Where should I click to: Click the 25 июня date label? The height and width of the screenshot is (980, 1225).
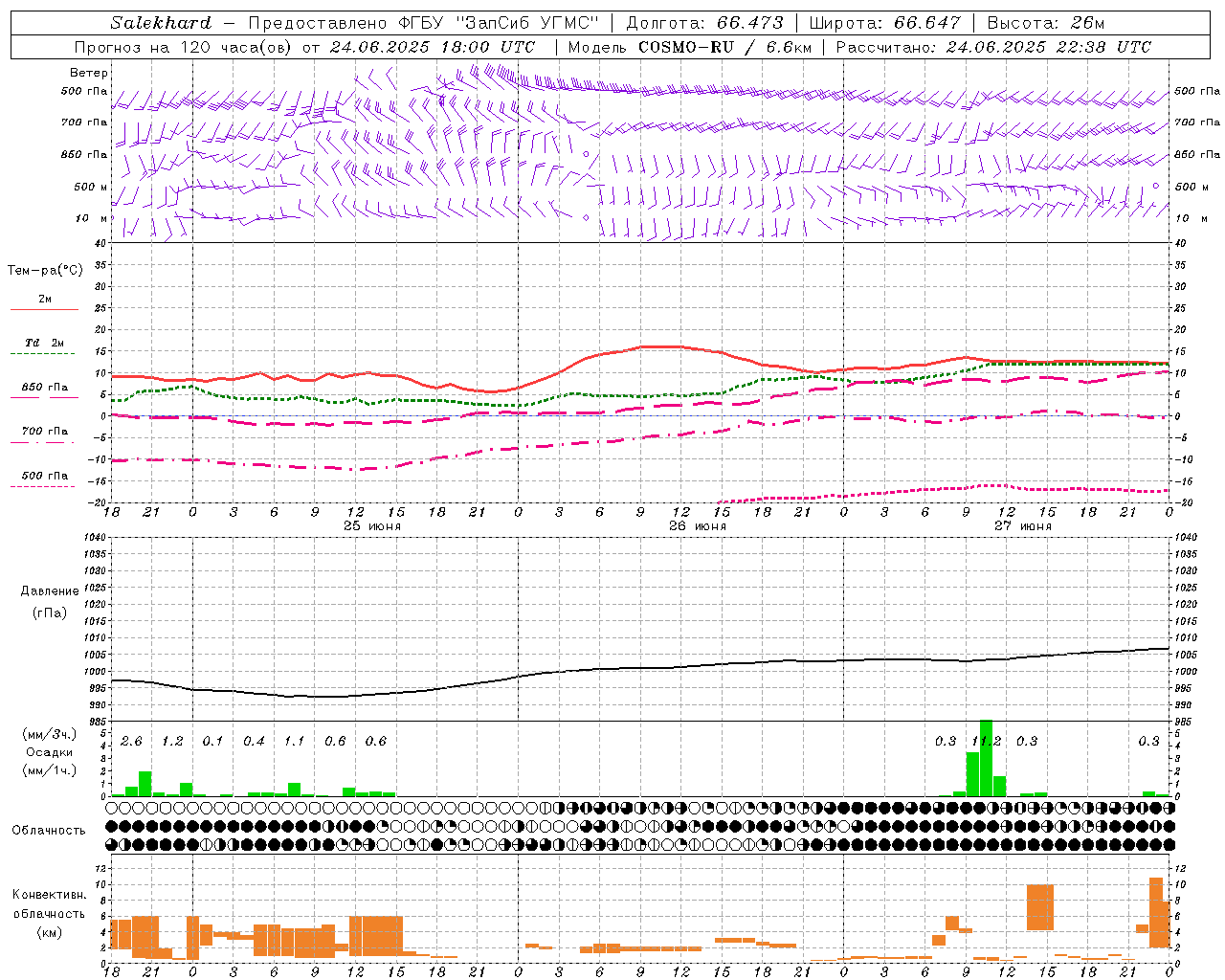pyautogui.click(x=372, y=526)
